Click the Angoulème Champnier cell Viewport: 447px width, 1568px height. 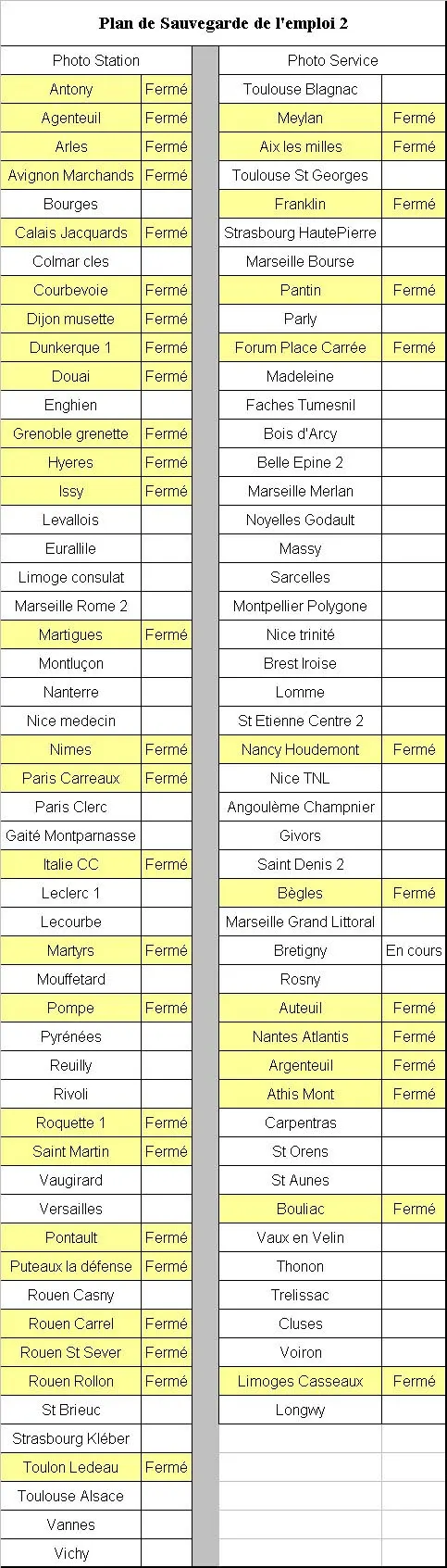[300, 807]
